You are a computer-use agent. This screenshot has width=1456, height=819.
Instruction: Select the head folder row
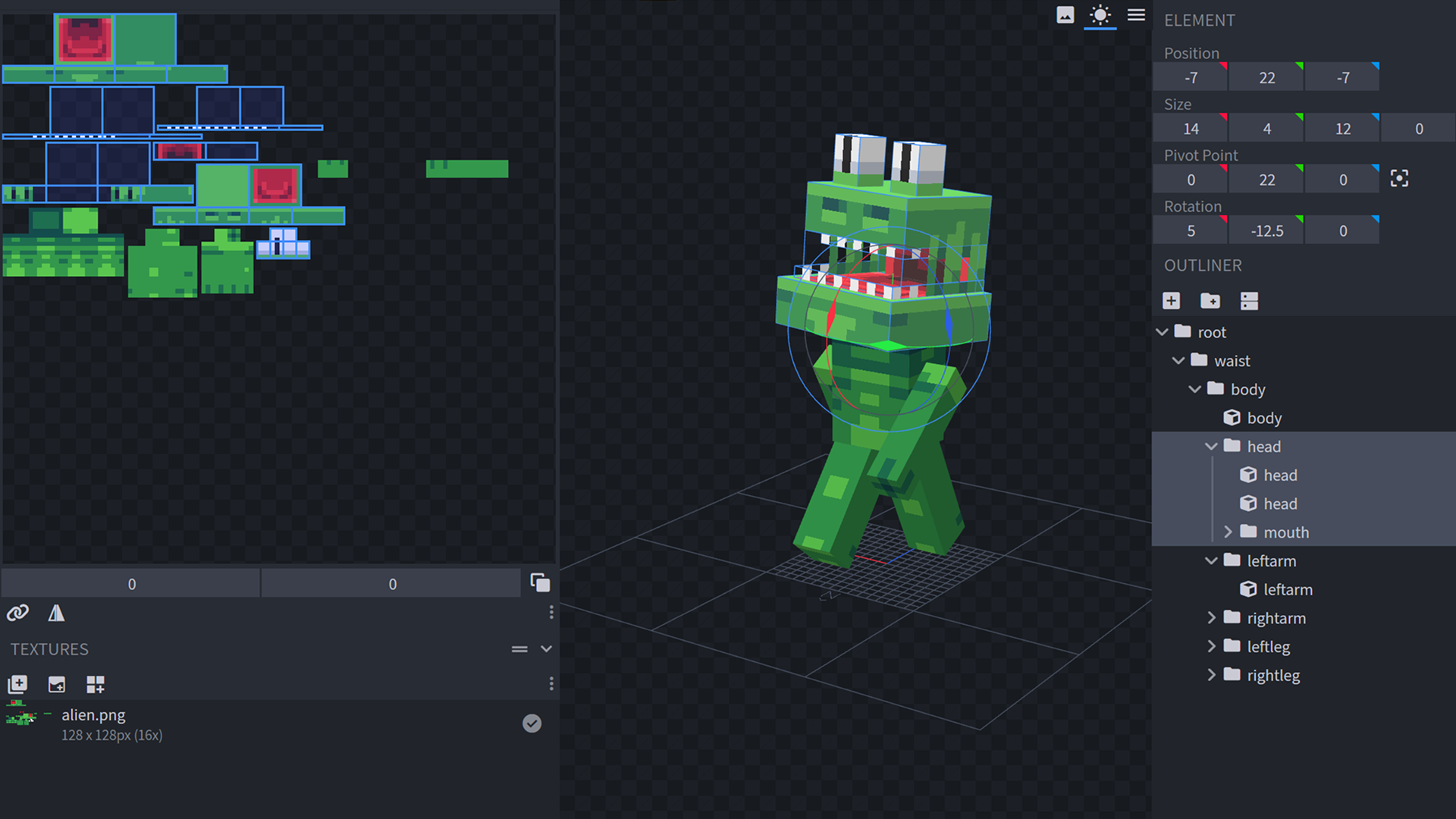[1304, 447]
